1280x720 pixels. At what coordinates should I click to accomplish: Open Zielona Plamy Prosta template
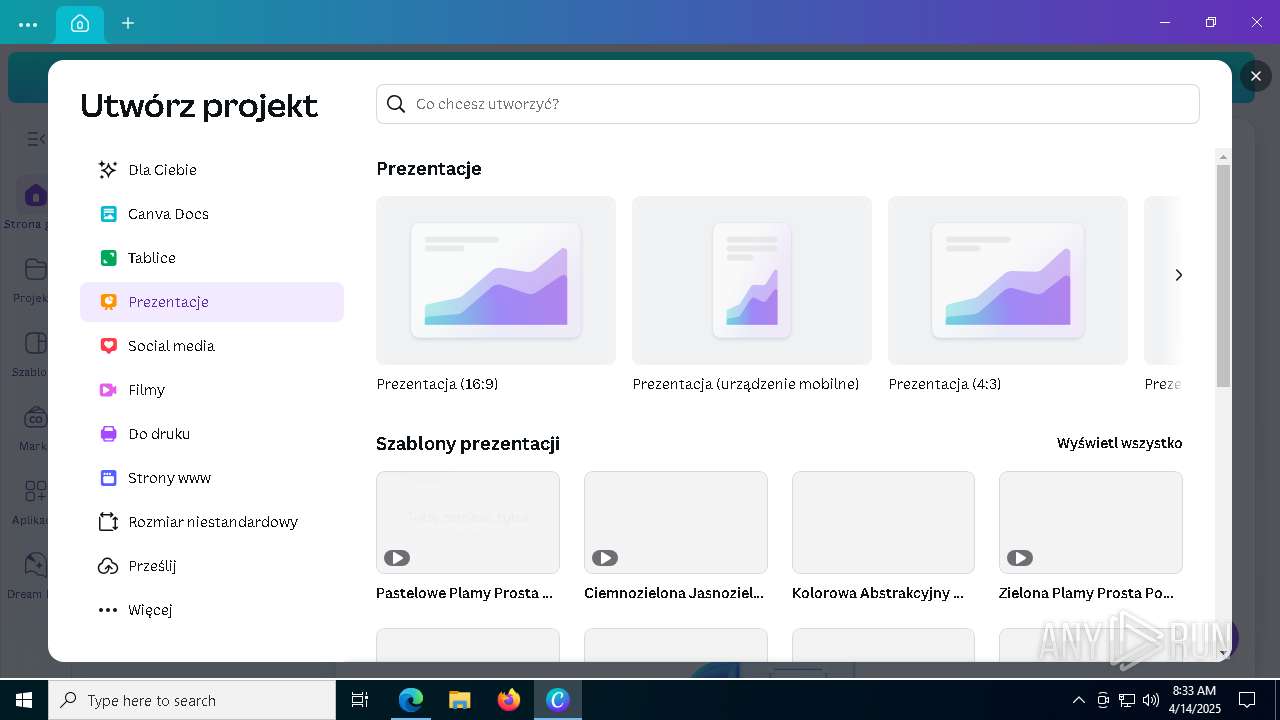(x=1091, y=522)
